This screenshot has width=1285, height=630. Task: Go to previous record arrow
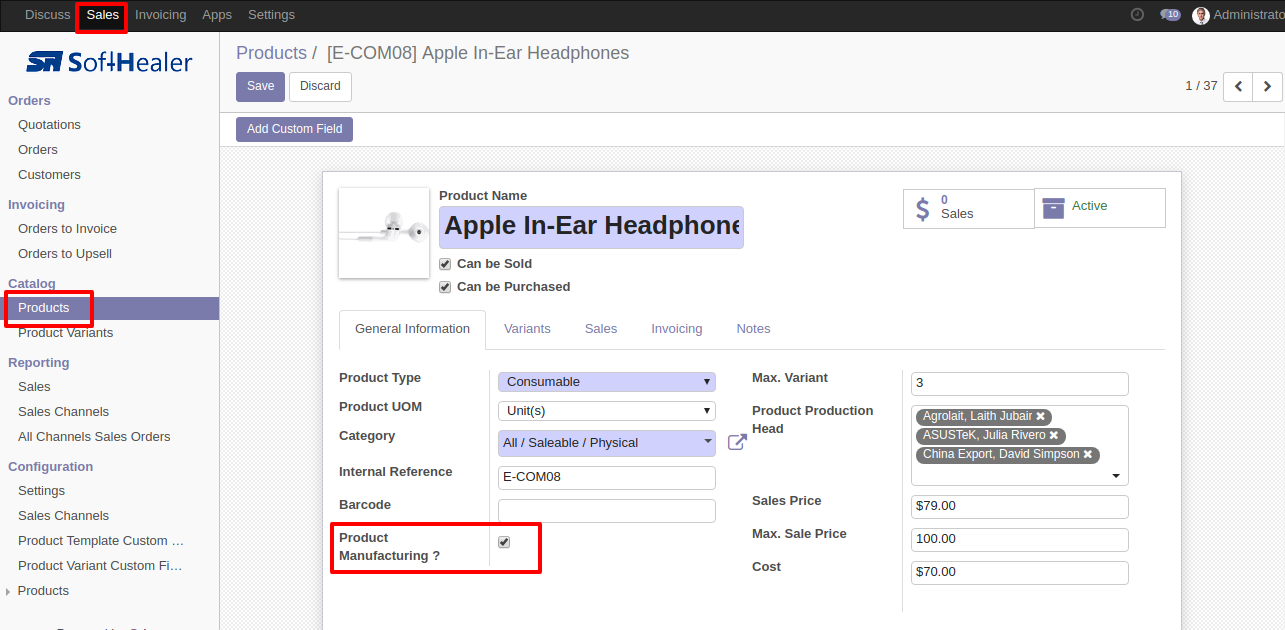[1238, 87]
